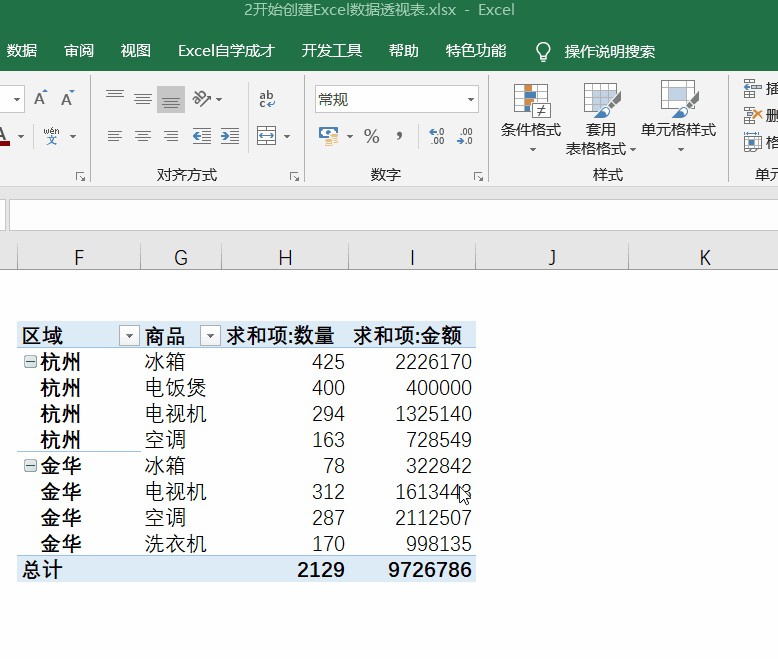Click the Wrap Text icon
This screenshot has height=659, width=778.
coord(267,98)
